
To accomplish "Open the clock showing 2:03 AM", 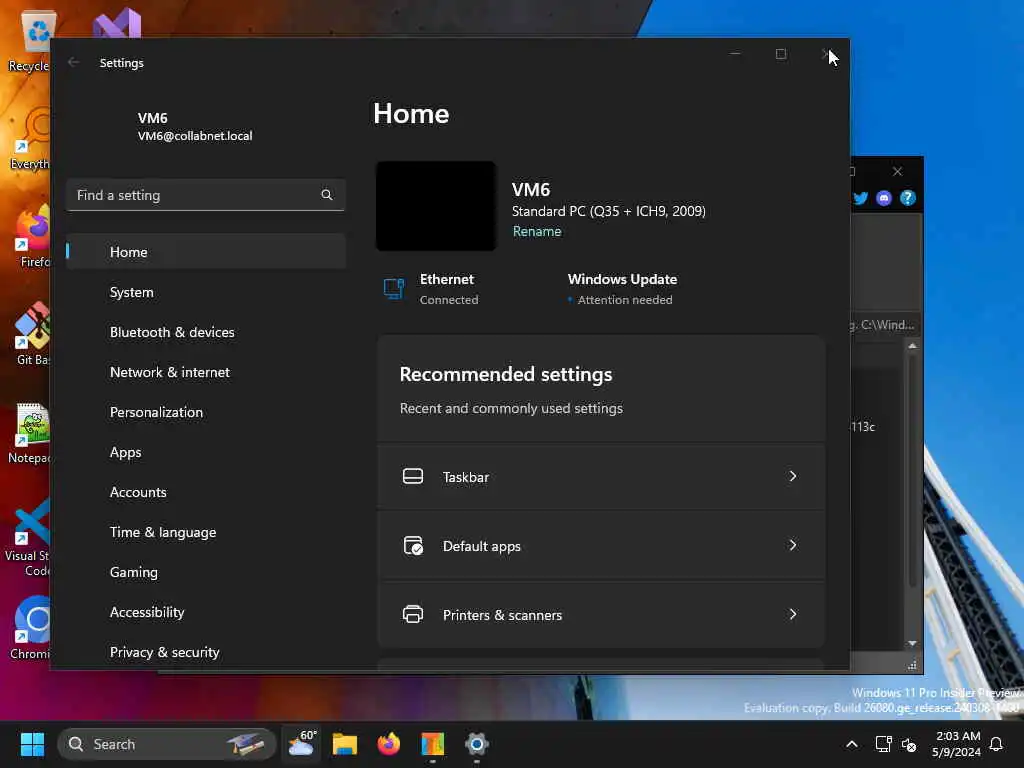I will pyautogui.click(x=956, y=744).
